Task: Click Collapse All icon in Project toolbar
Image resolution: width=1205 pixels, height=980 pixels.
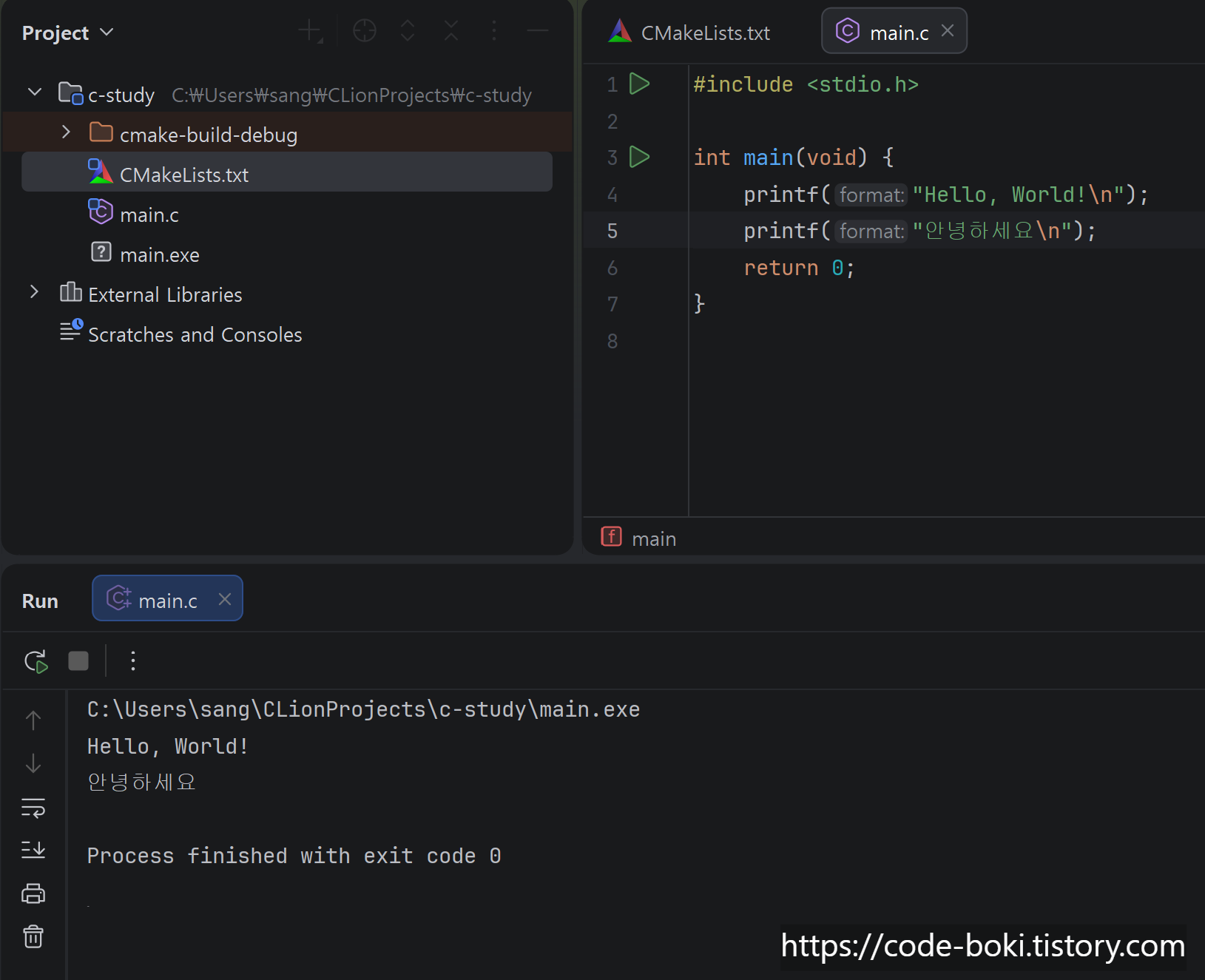Action: coord(451,31)
